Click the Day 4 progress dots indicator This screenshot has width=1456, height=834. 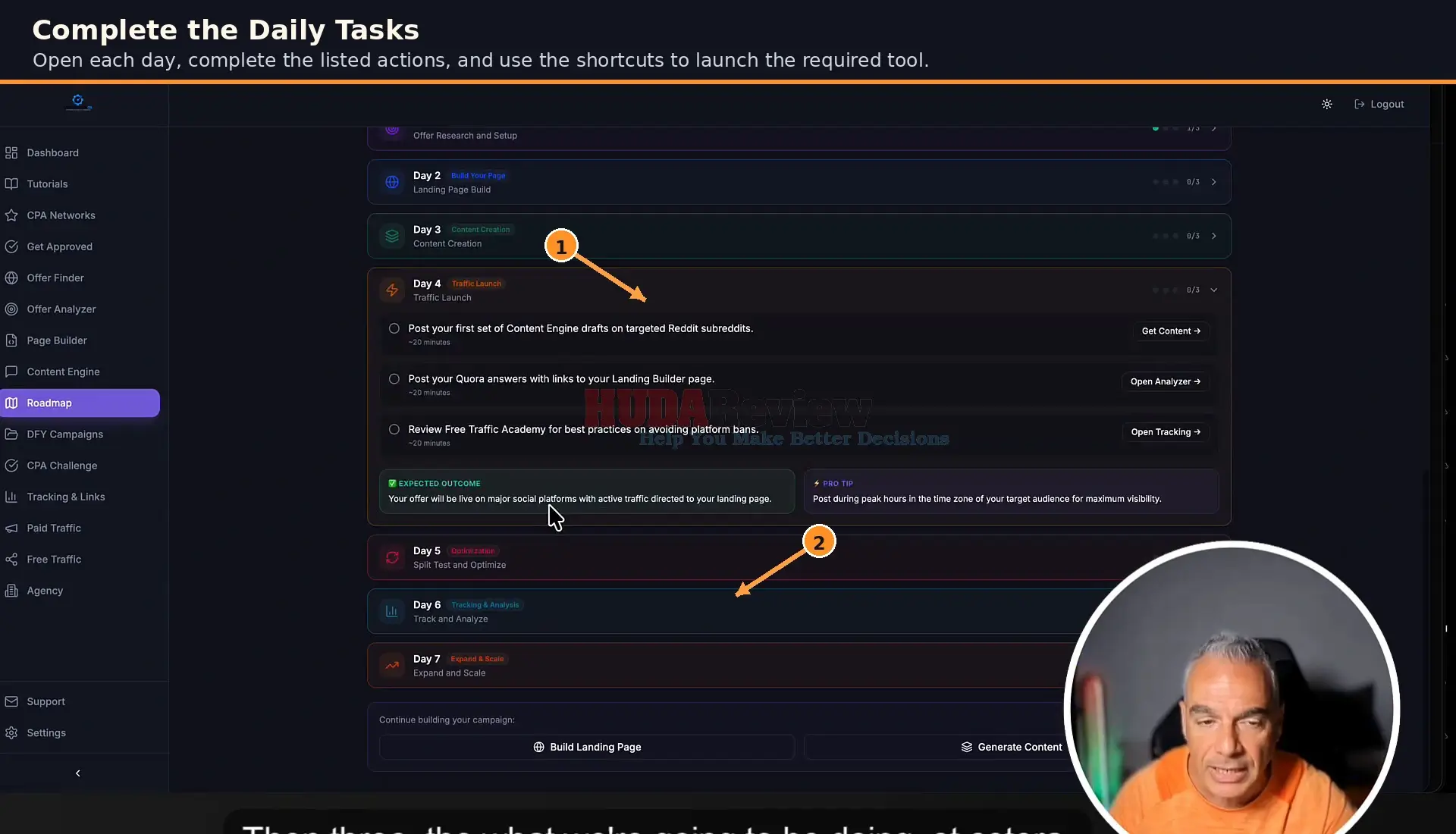pyautogui.click(x=1166, y=290)
